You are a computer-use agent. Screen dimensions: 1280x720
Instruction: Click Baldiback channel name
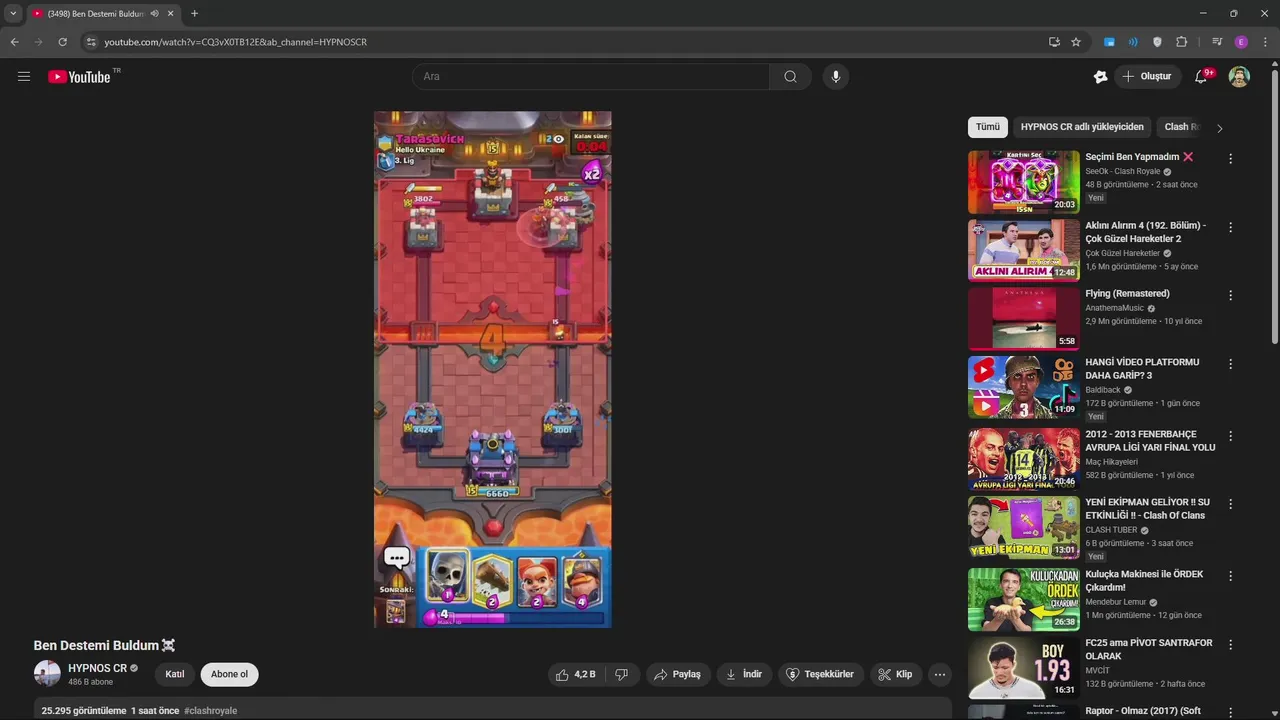point(1103,390)
